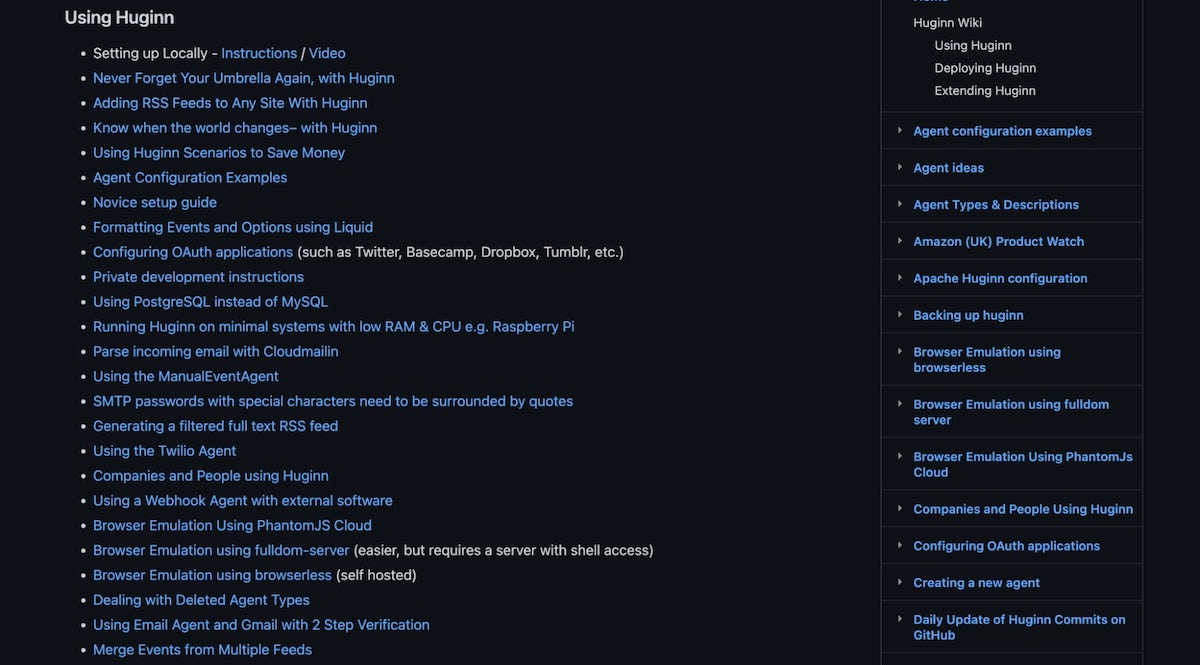Open Agent ideas sidebar page

(948, 168)
